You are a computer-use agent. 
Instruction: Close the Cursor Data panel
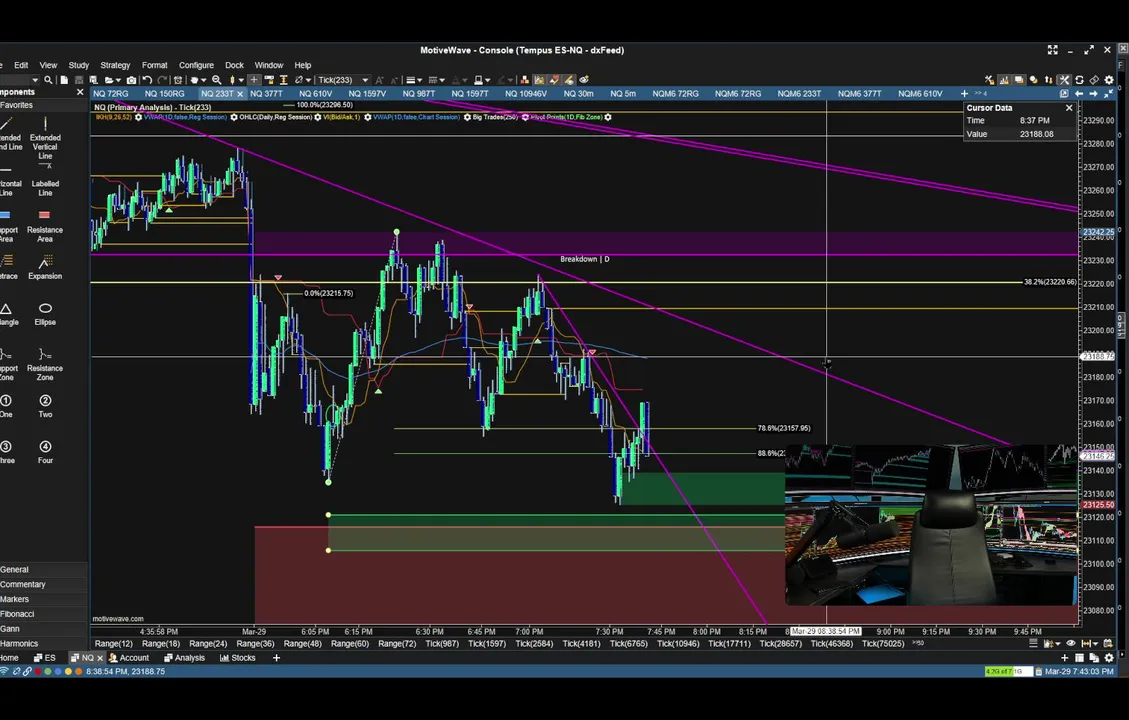tap(1069, 108)
